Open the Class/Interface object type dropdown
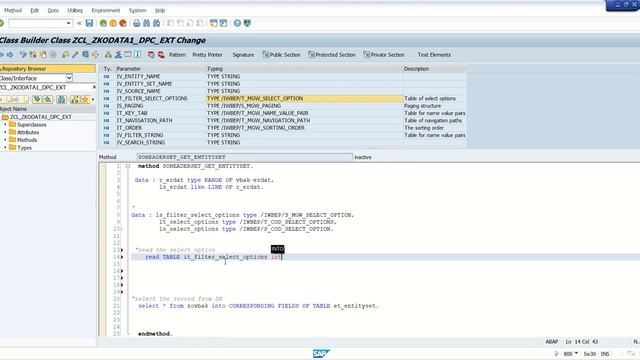This screenshot has height=360, width=640. [x=69, y=78]
